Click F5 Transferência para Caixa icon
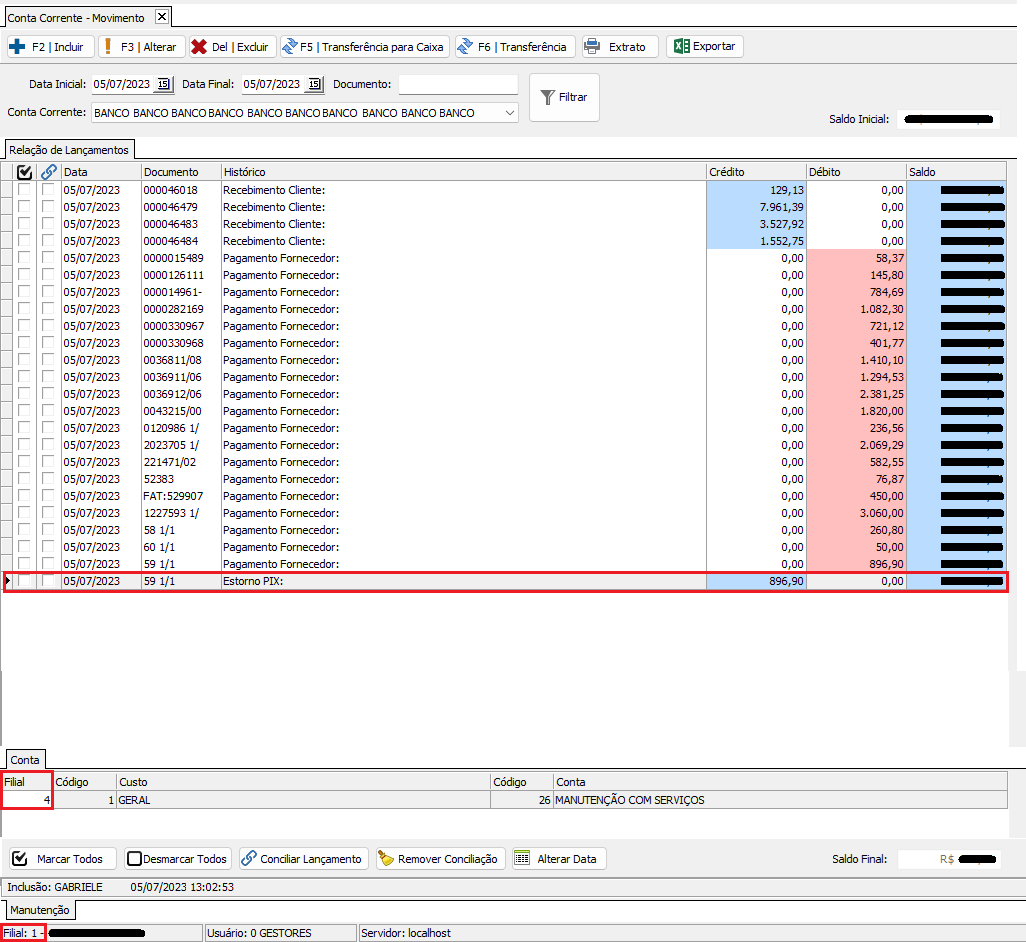 [288, 47]
